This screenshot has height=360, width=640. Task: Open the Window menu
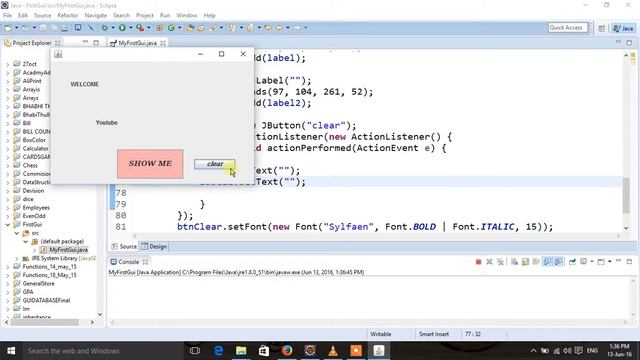coord(187,15)
